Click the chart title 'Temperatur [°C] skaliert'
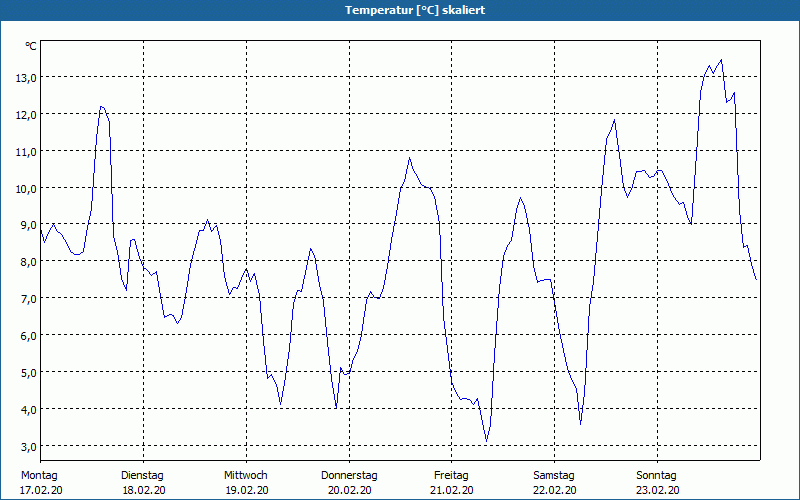This screenshot has width=800, height=500. coord(415,10)
